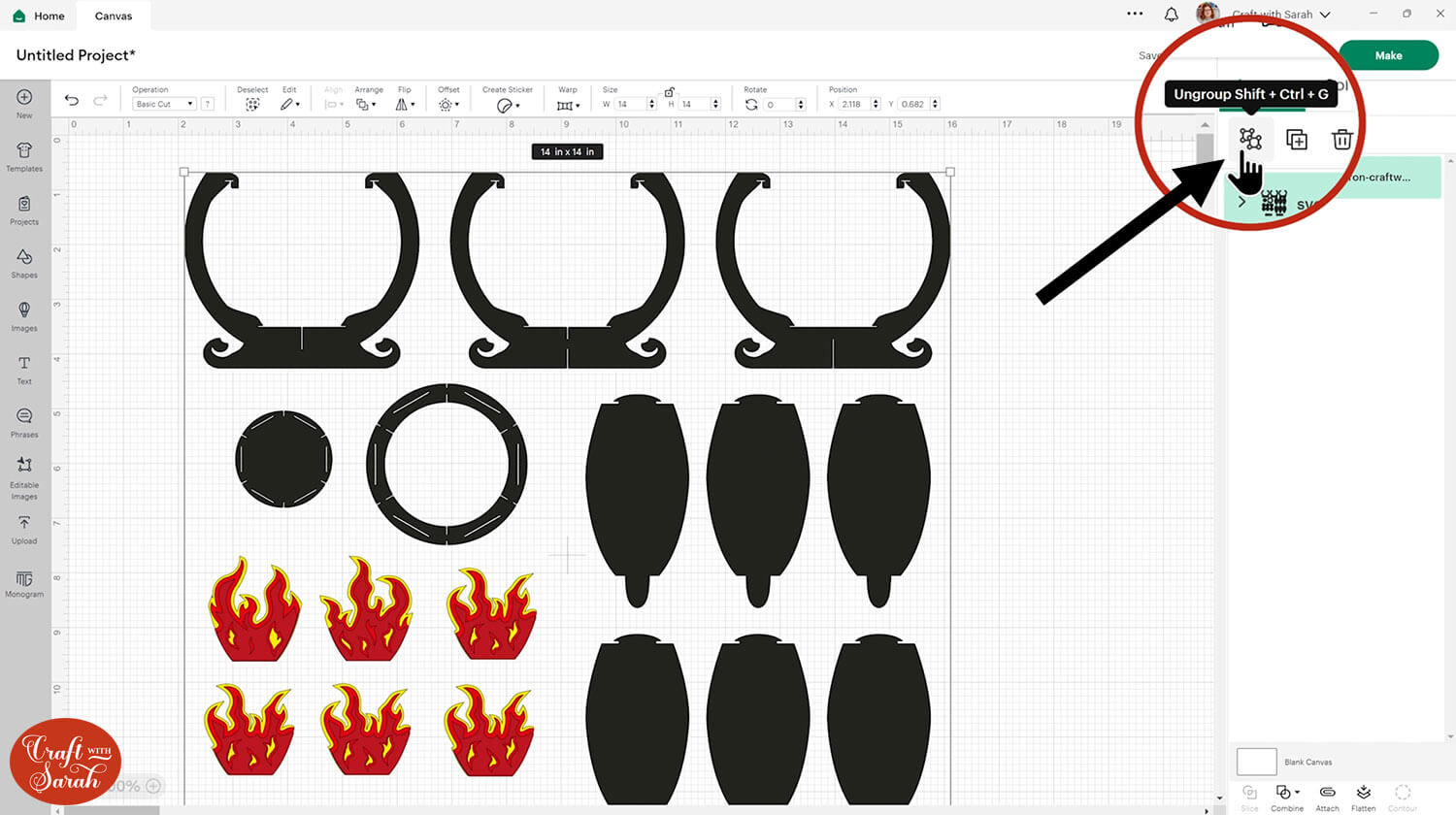Click the Blank Canvas color swatch
1456x815 pixels.
[x=1256, y=762]
